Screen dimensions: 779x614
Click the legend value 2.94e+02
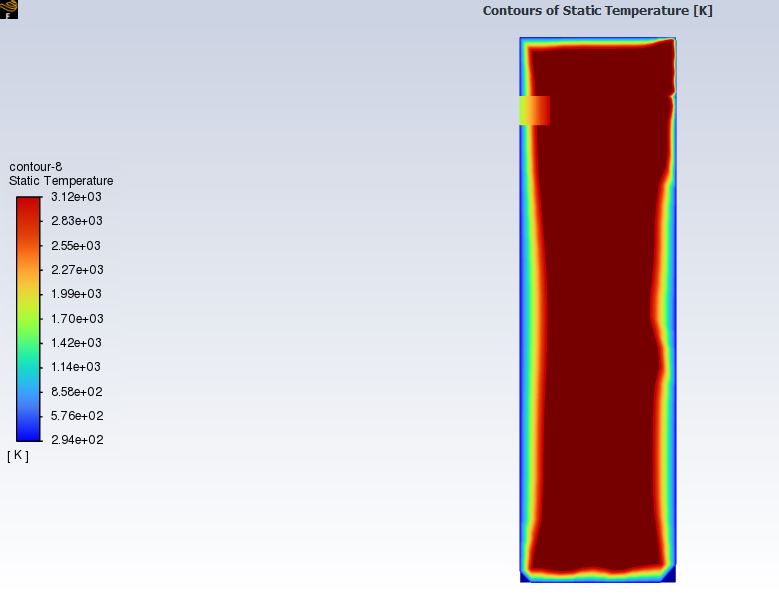click(77, 440)
